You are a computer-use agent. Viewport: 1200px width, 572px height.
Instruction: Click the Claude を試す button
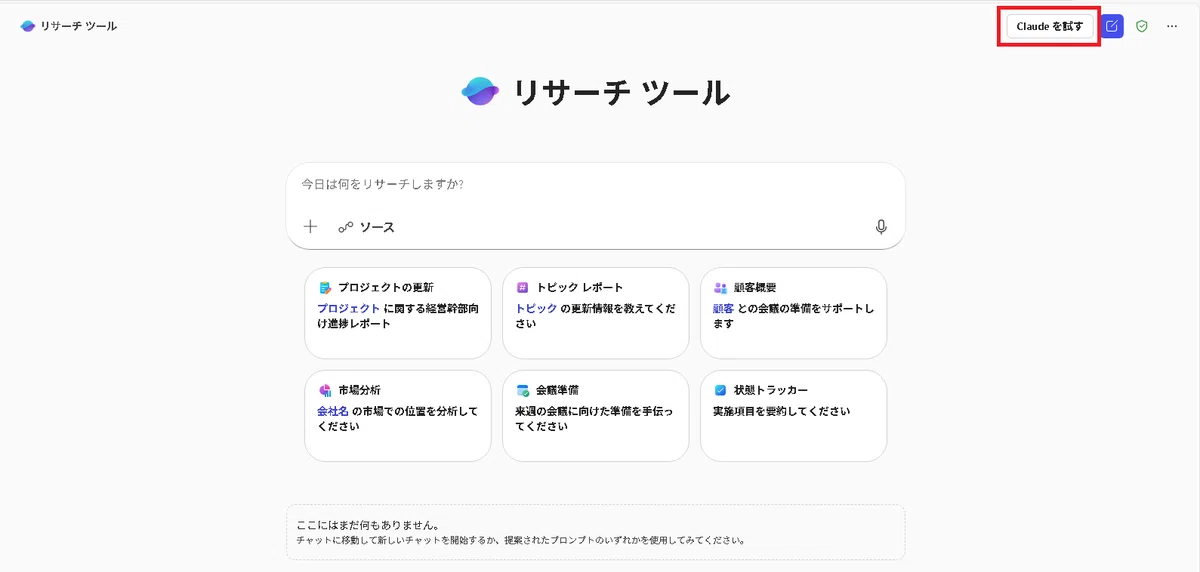click(x=1049, y=26)
